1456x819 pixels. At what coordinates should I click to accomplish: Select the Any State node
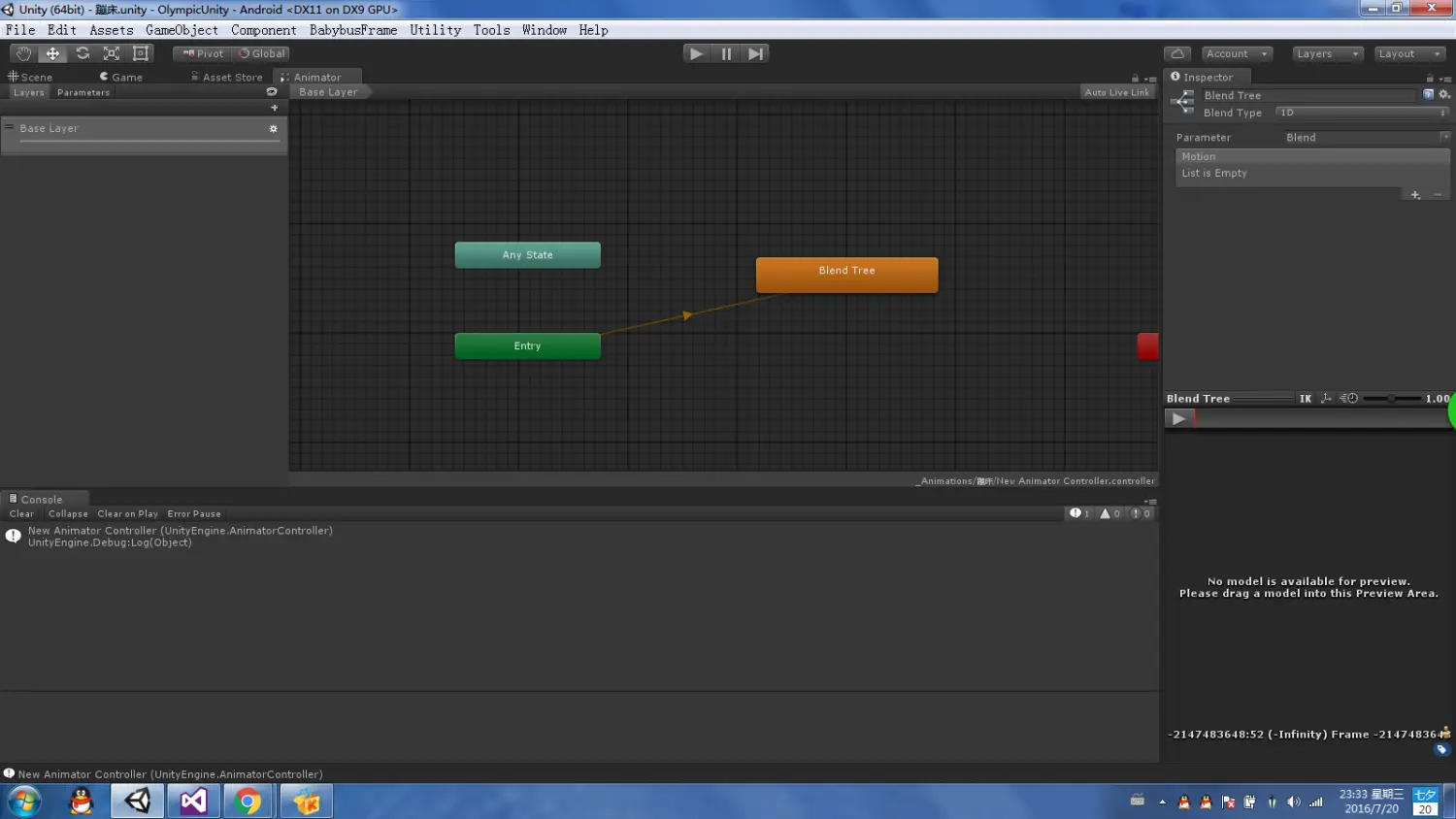[527, 255]
